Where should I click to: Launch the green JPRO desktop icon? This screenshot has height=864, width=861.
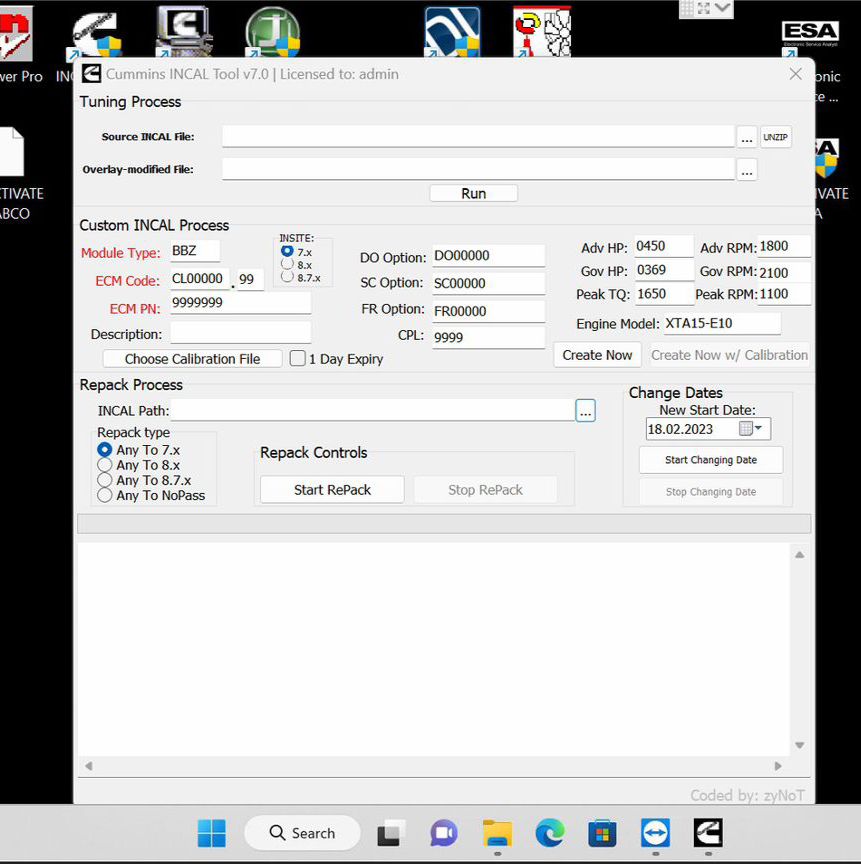pyautogui.click(x=271, y=28)
